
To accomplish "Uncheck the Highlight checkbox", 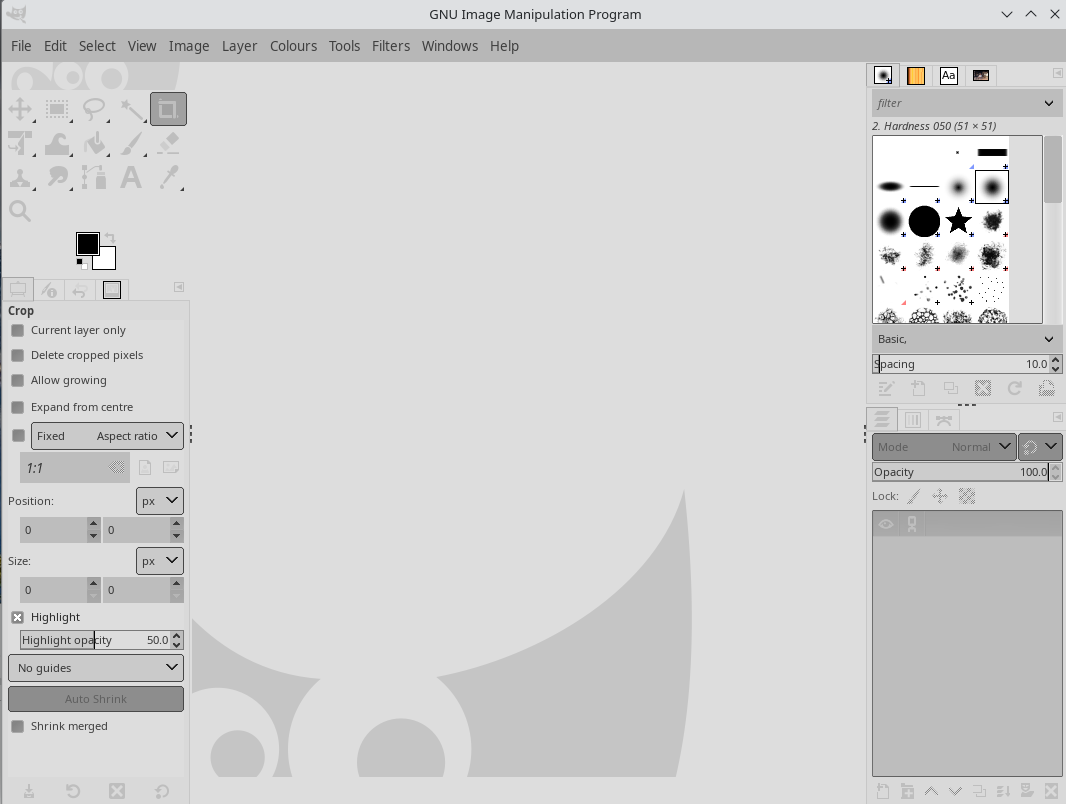I will (x=18, y=617).
